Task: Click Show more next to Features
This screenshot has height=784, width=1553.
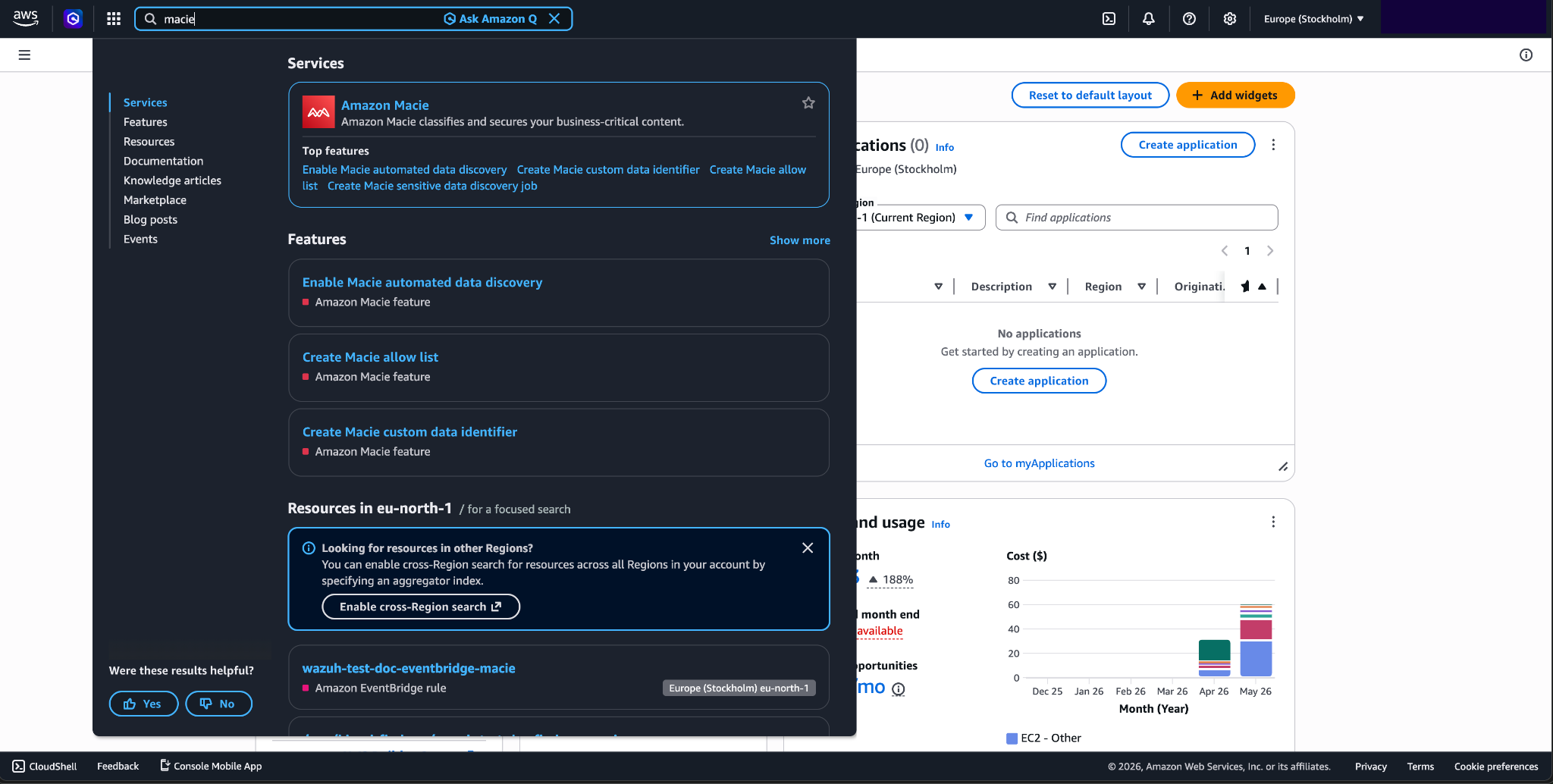Action: pyautogui.click(x=799, y=240)
